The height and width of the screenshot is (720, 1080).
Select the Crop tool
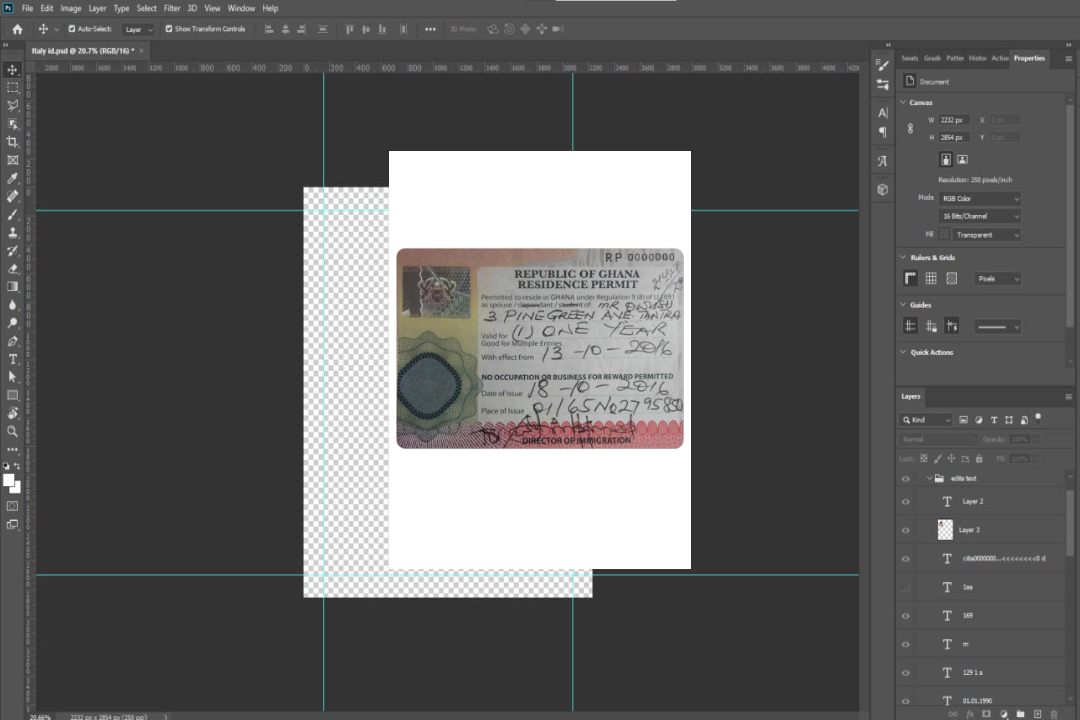click(13, 142)
